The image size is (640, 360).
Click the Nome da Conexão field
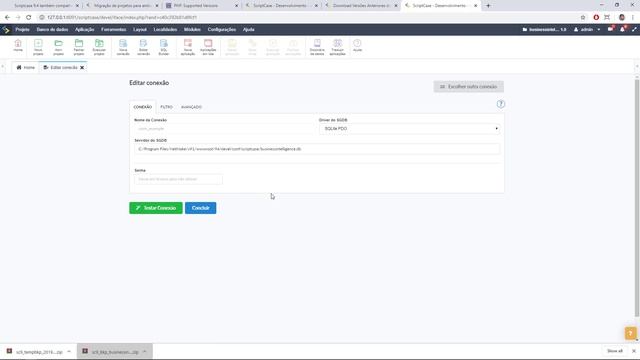click(x=224, y=129)
